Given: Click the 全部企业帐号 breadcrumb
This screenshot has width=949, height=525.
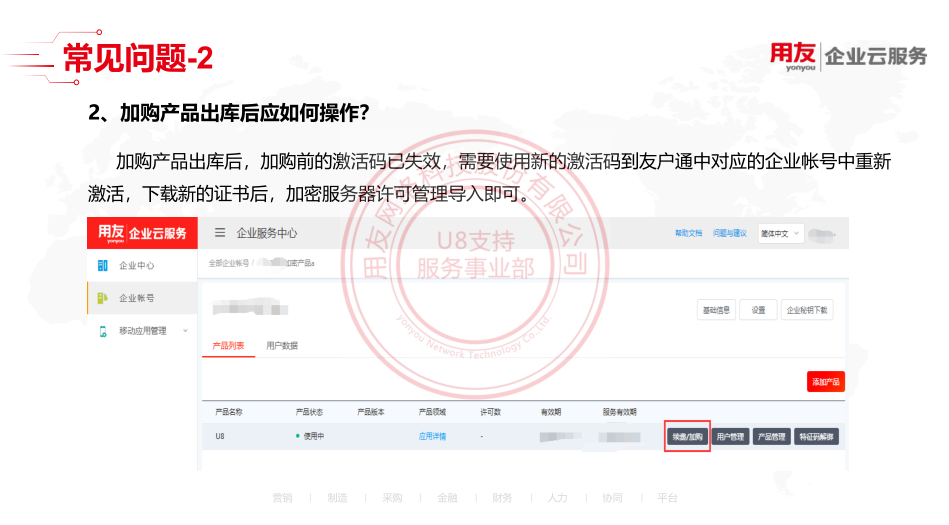Looking at the screenshot, I should point(229,263).
